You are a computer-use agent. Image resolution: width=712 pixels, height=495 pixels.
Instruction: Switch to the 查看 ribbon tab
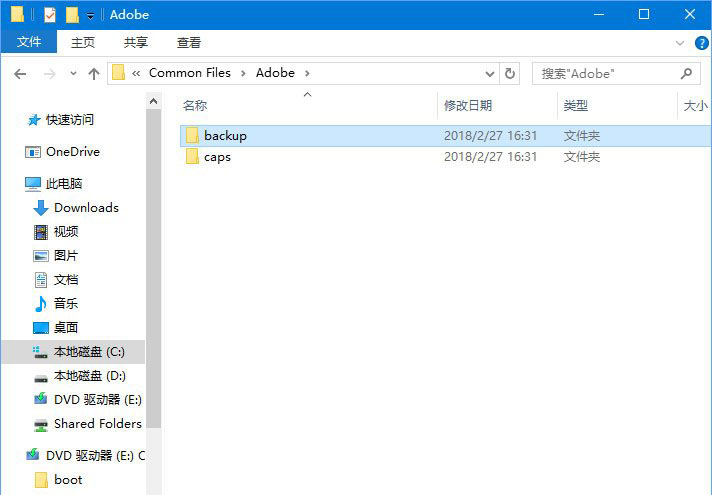(x=189, y=42)
